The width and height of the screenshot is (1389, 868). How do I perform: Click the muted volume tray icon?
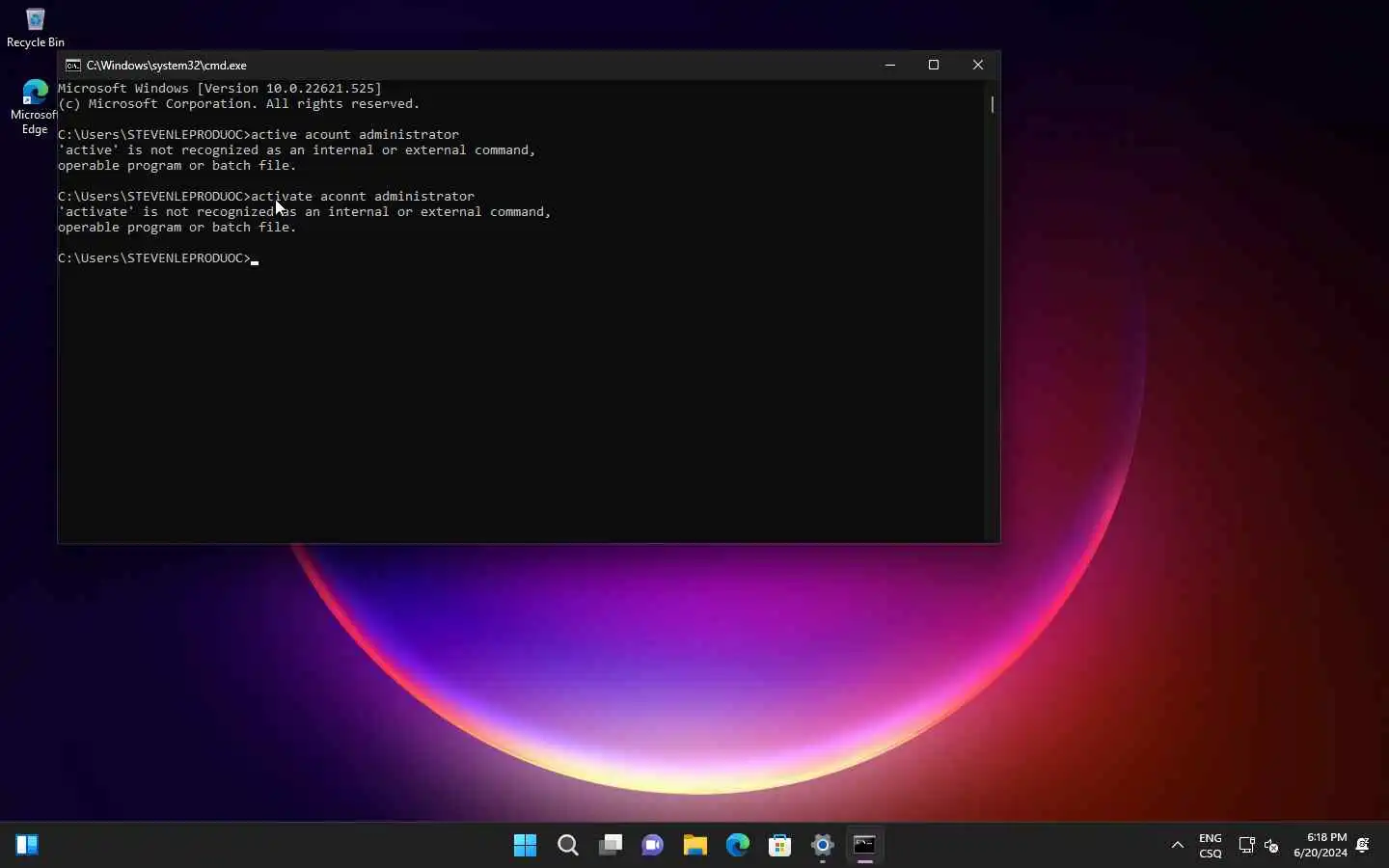click(x=1271, y=846)
